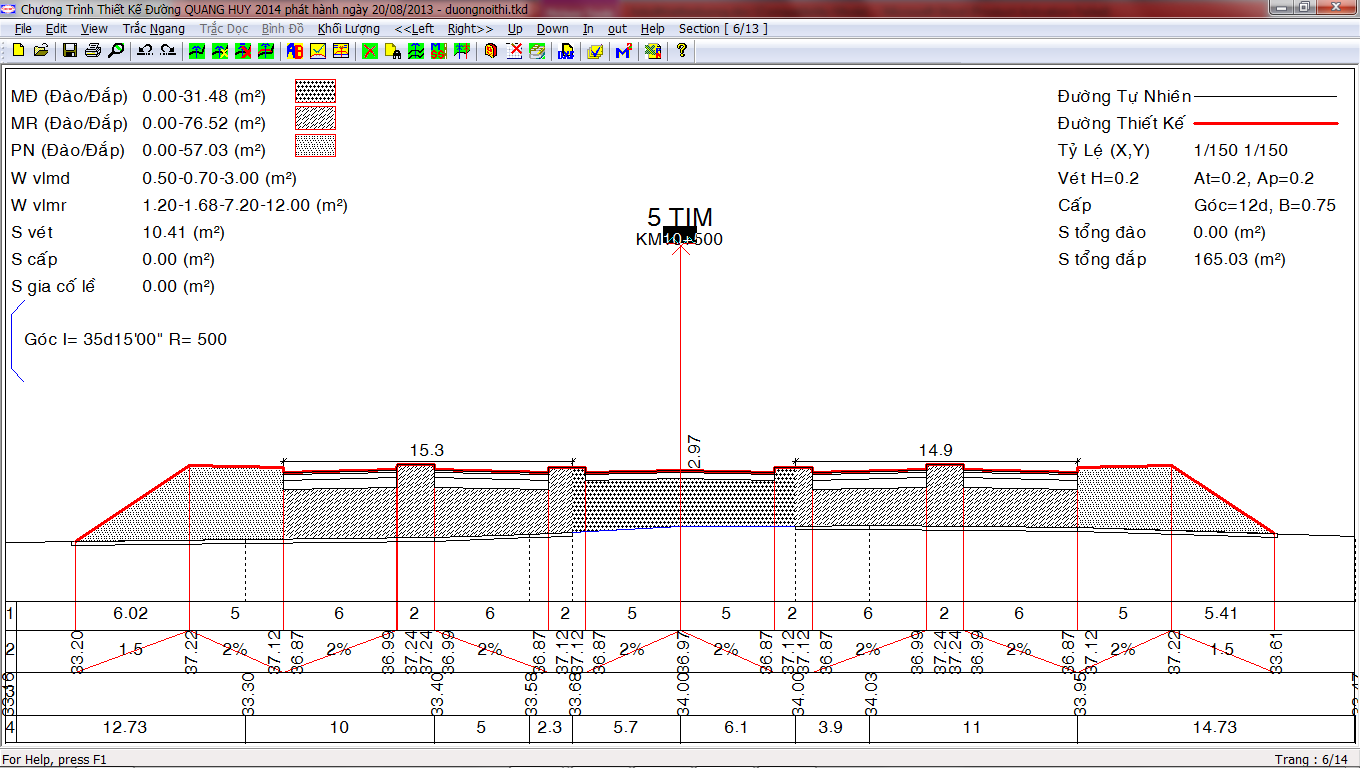Click the For Help, press F1 status text

[55, 760]
